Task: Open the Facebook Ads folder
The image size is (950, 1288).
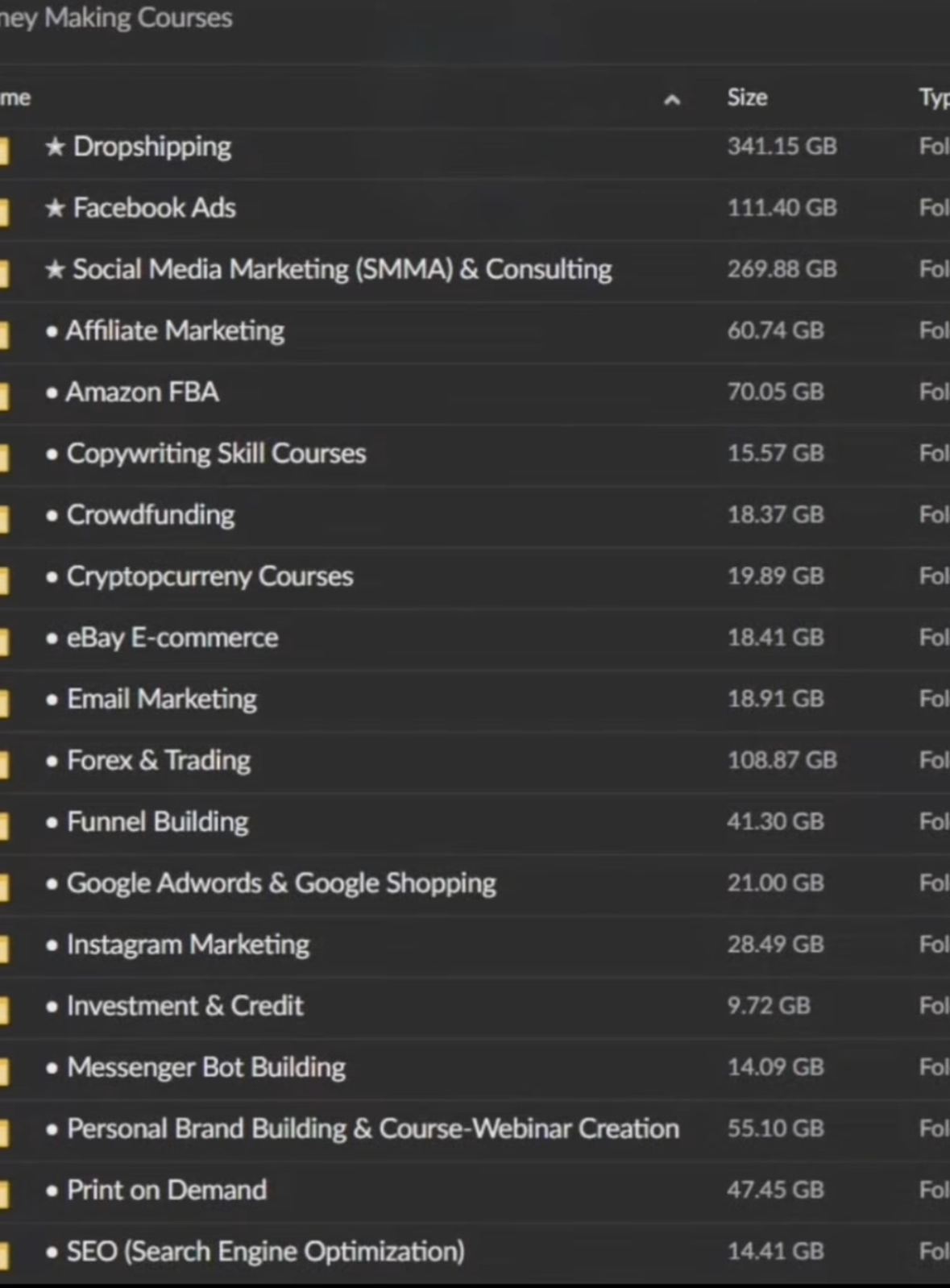Action: point(154,208)
